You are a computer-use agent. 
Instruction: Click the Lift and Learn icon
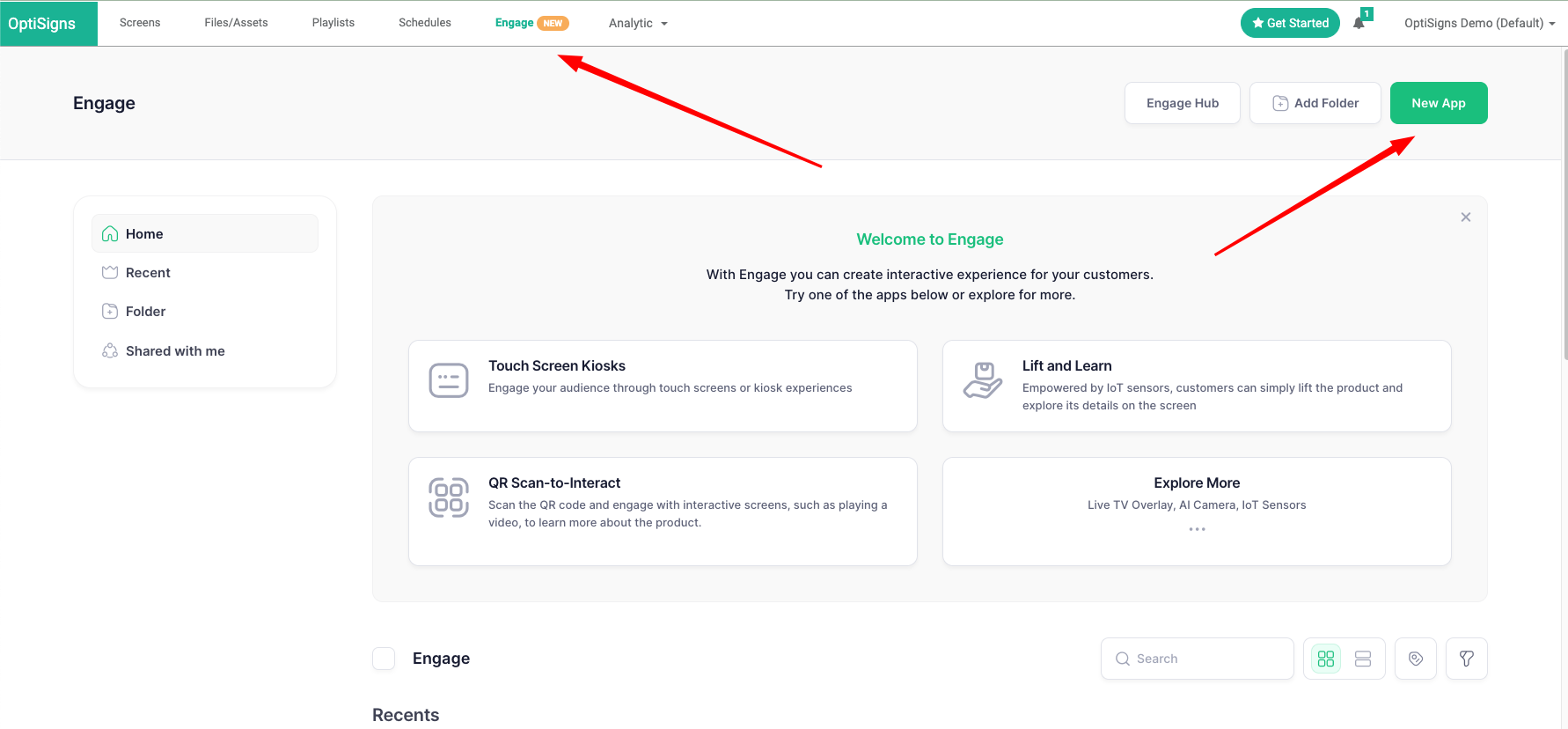[x=982, y=380]
